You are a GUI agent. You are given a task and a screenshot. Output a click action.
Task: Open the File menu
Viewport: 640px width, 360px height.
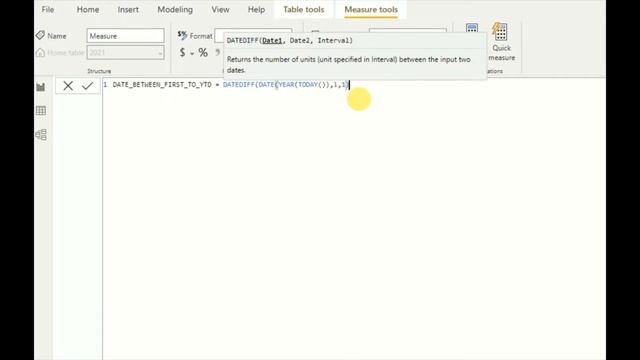click(48, 9)
